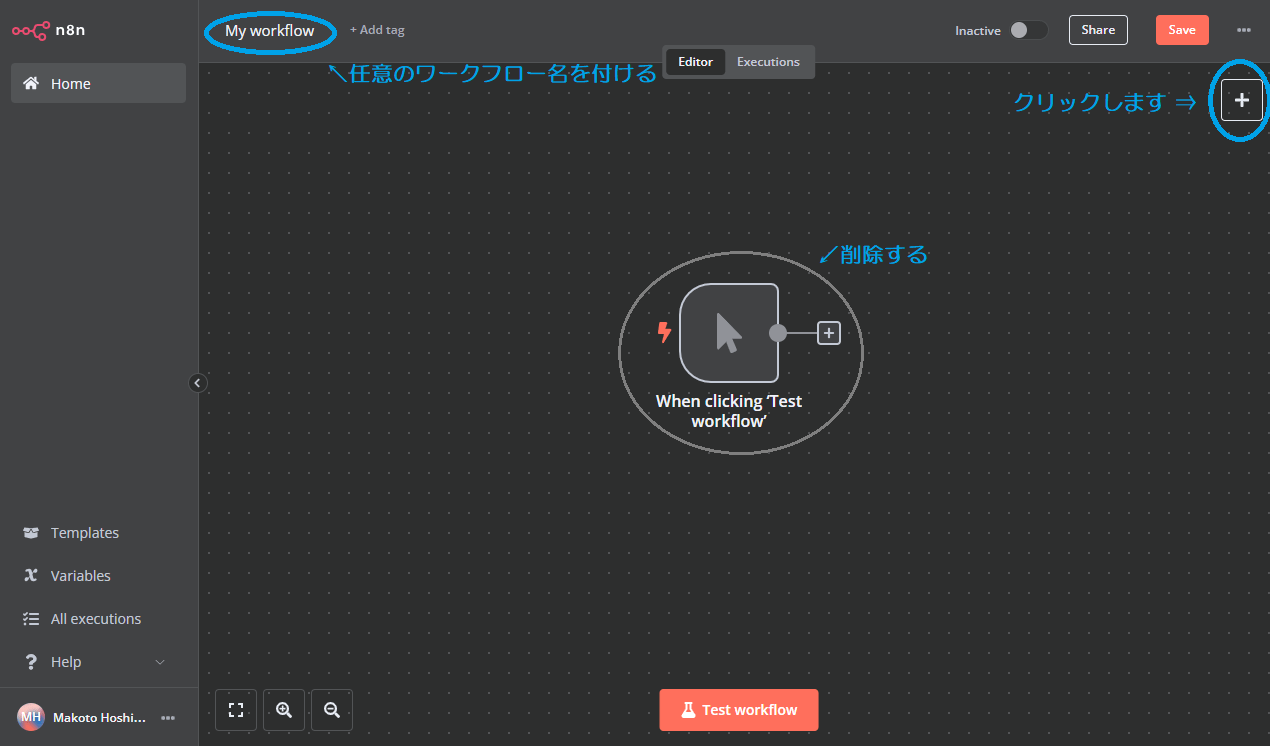Run the workflow with Test workflow button

tap(739, 710)
